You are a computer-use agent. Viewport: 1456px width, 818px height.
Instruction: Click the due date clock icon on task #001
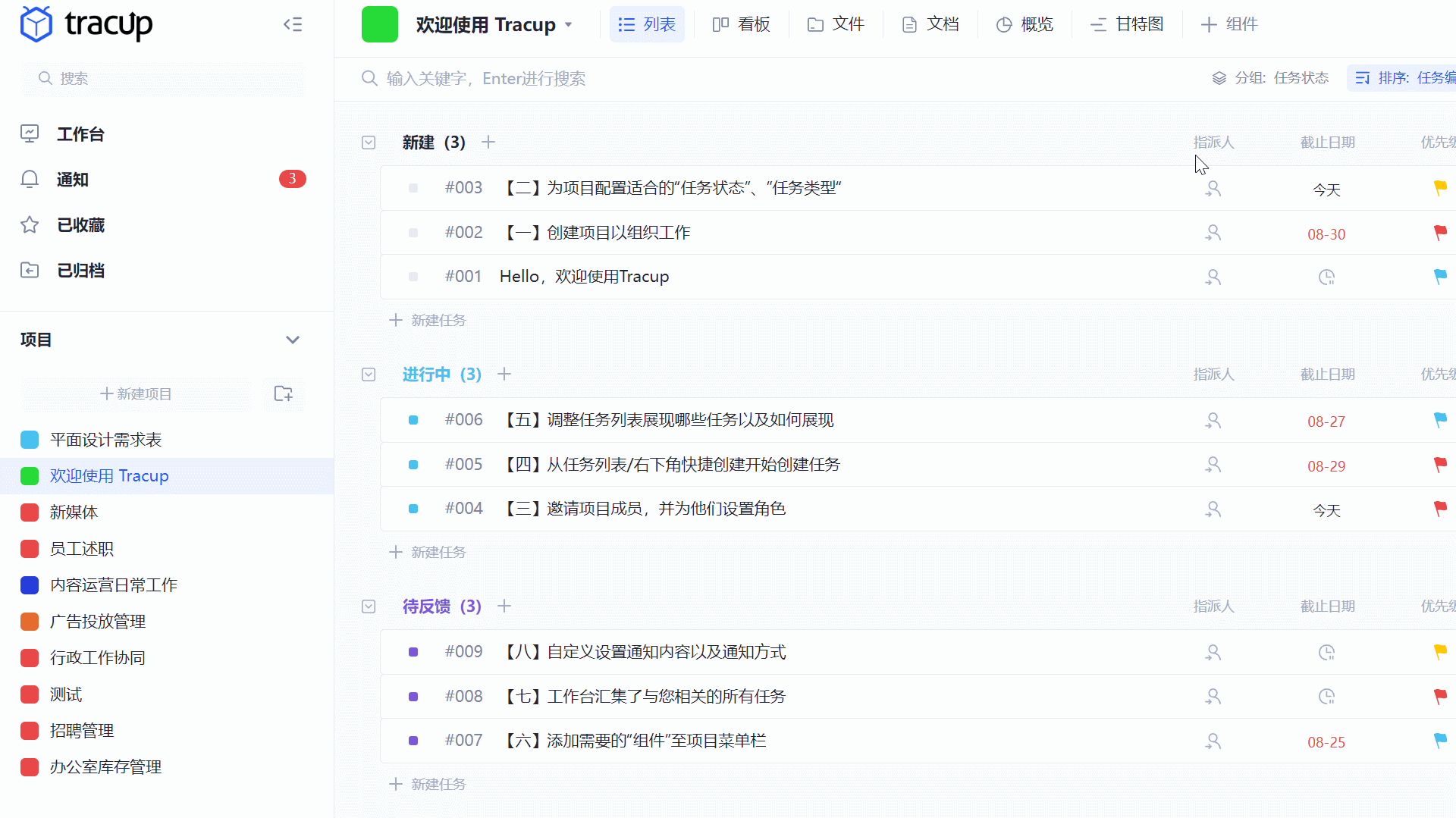[x=1326, y=277]
